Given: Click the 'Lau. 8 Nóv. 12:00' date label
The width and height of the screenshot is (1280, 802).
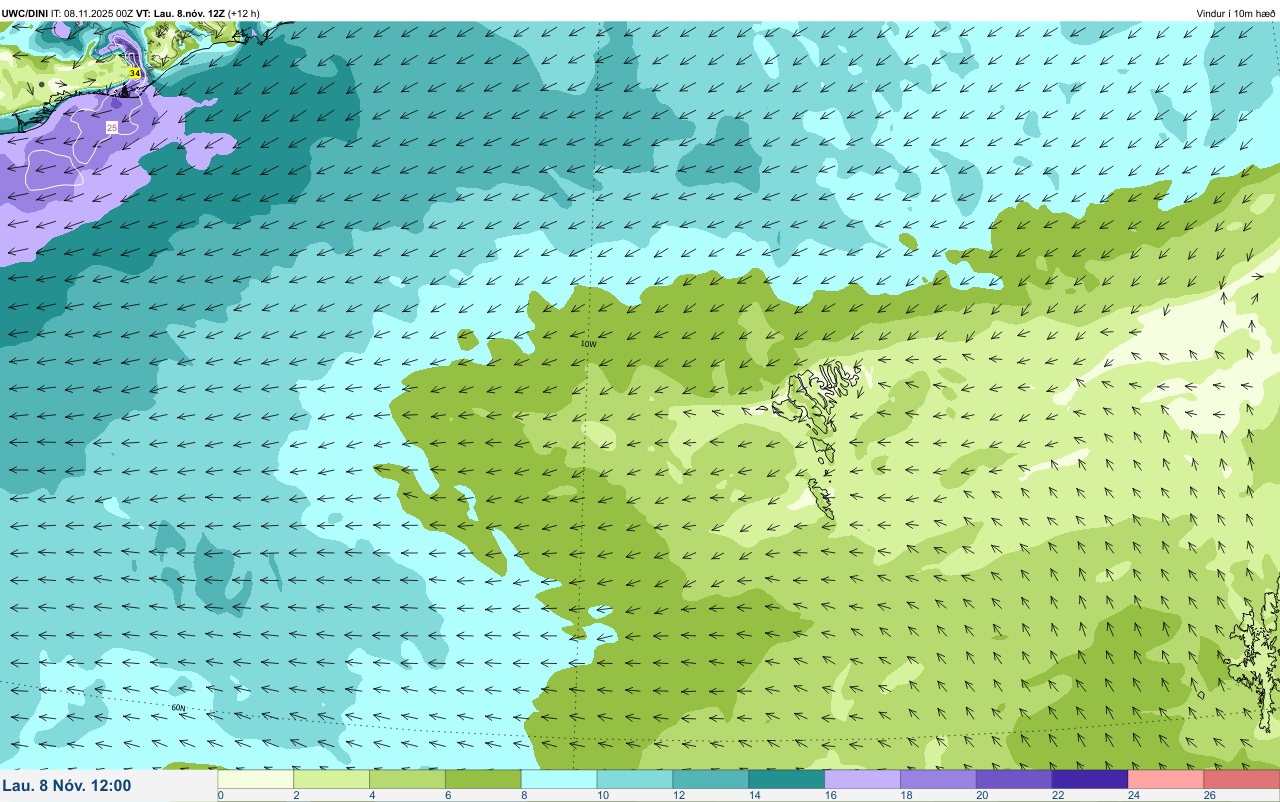Looking at the screenshot, I should tap(67, 786).
